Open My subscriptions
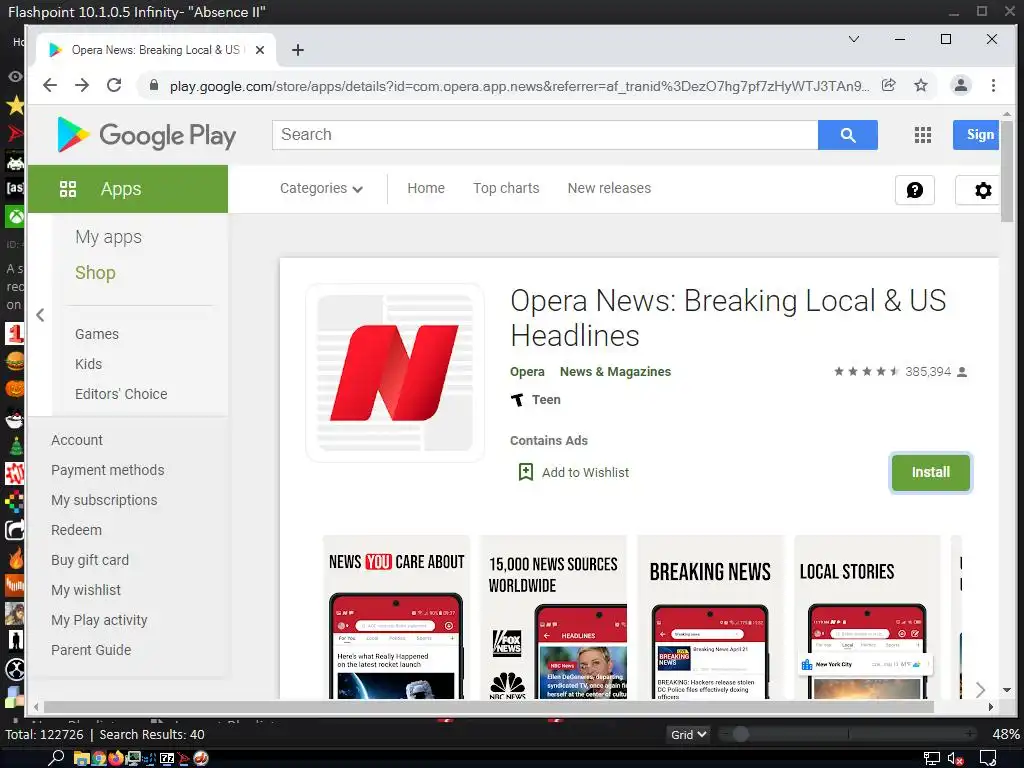Image resolution: width=1024 pixels, height=768 pixels. [104, 500]
